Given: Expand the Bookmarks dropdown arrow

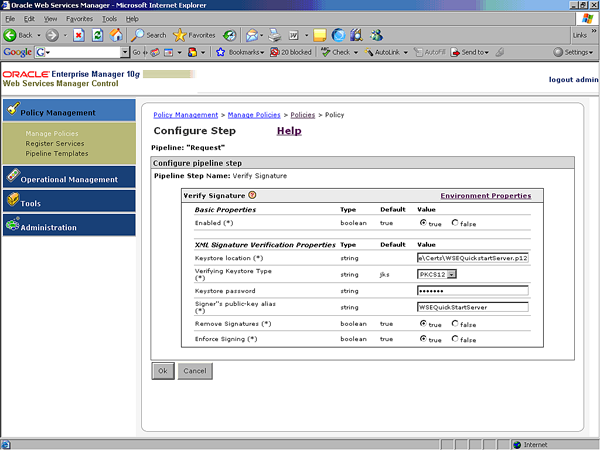Looking at the screenshot, I should click(x=262, y=52).
